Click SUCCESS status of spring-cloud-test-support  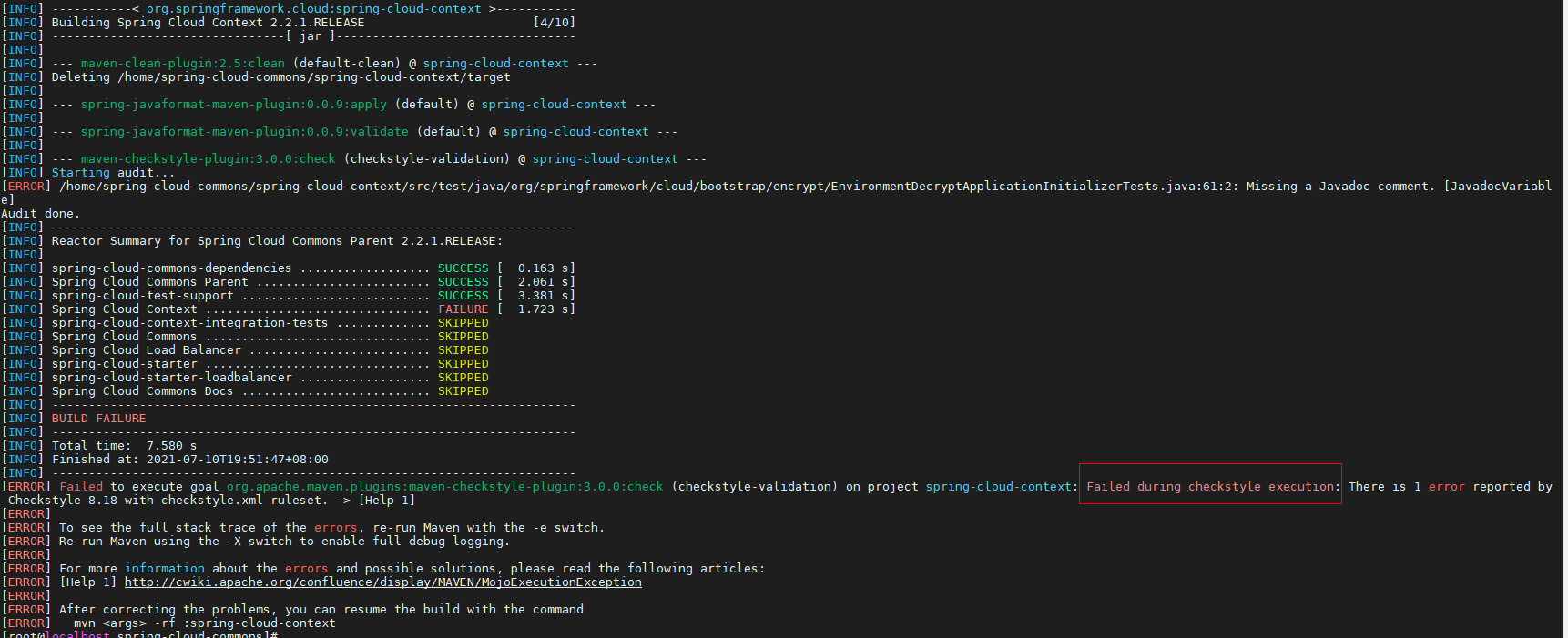pos(463,296)
